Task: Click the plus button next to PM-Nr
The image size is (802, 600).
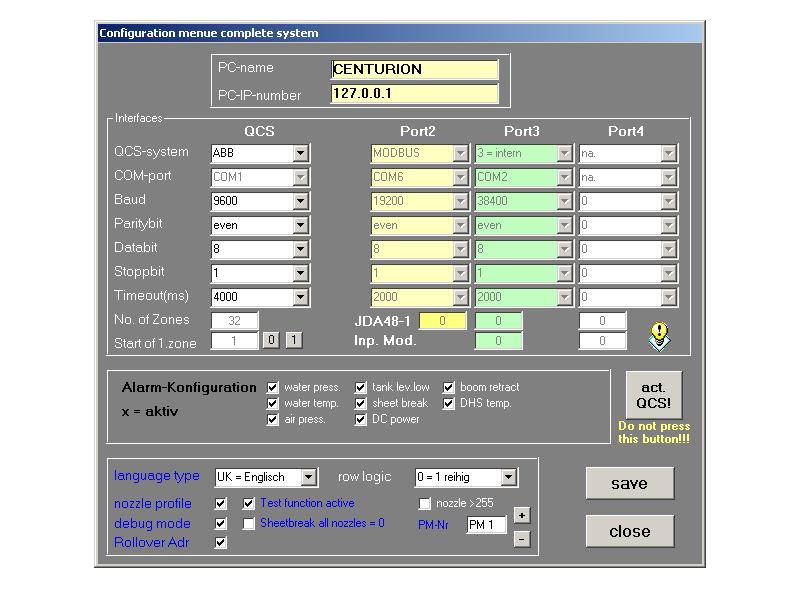Action: 522,516
